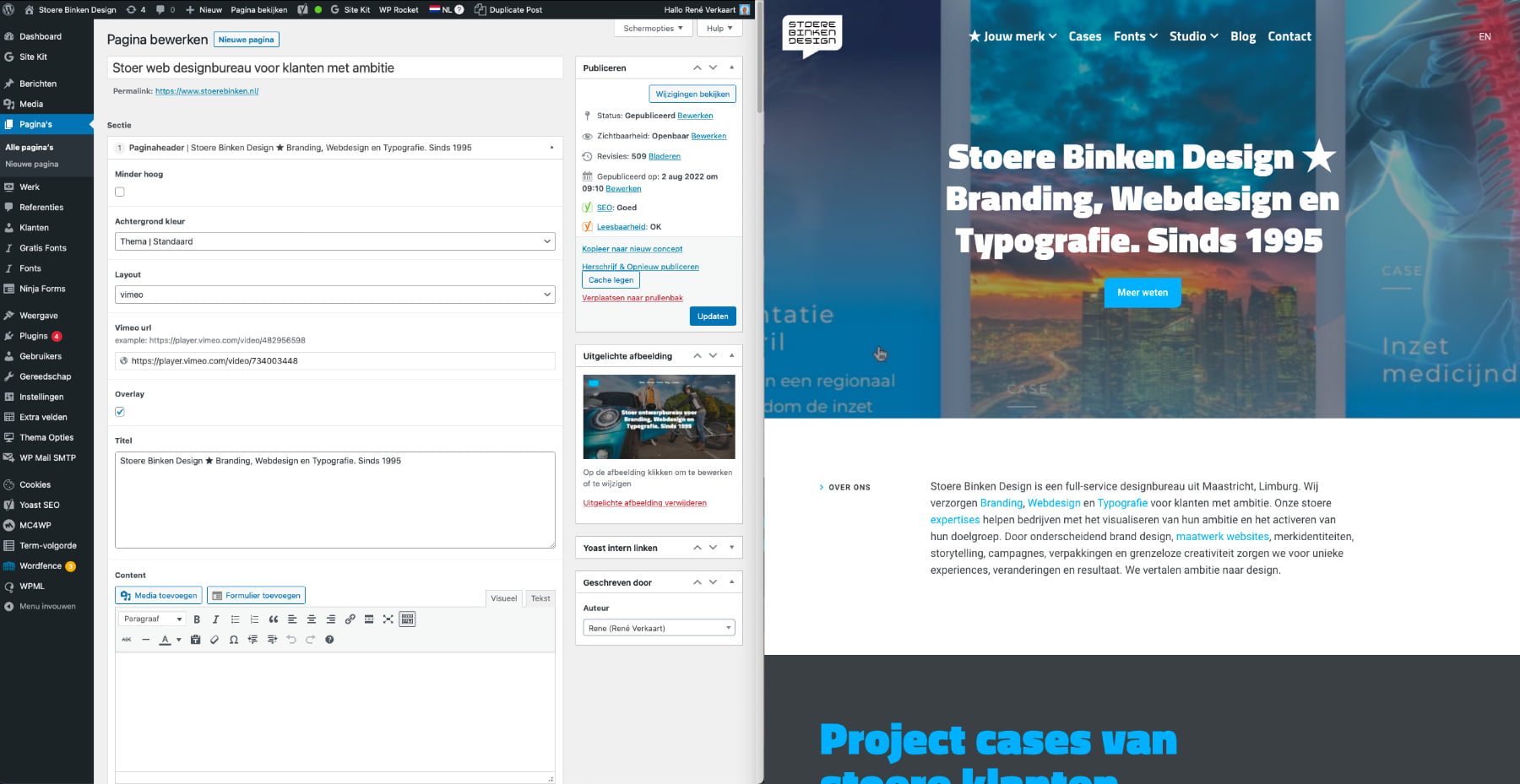Tick the Minder hoog checkbox
1520x784 pixels.
pyautogui.click(x=120, y=192)
